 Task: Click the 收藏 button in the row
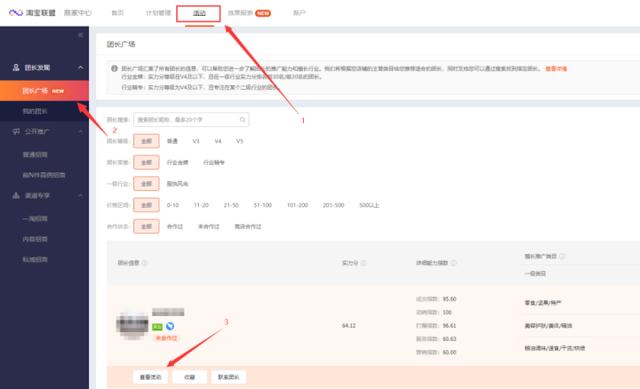click(189, 377)
